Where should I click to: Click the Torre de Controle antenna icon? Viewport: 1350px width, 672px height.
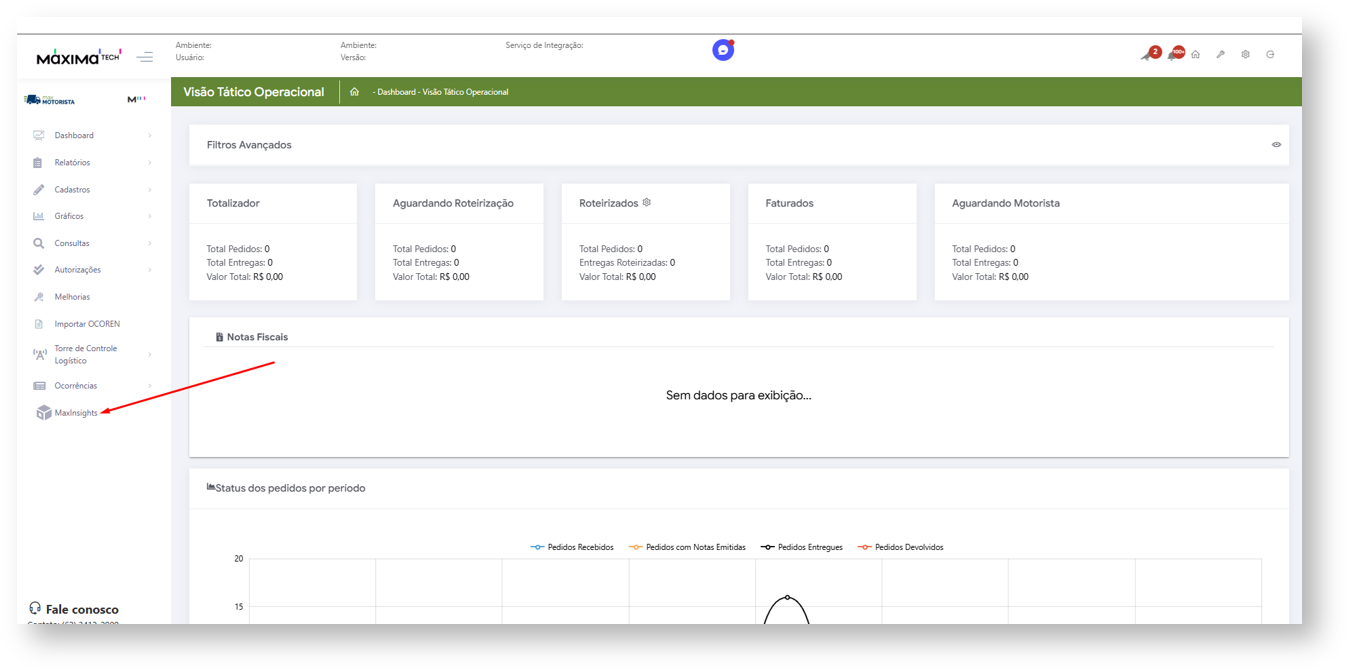[40, 354]
